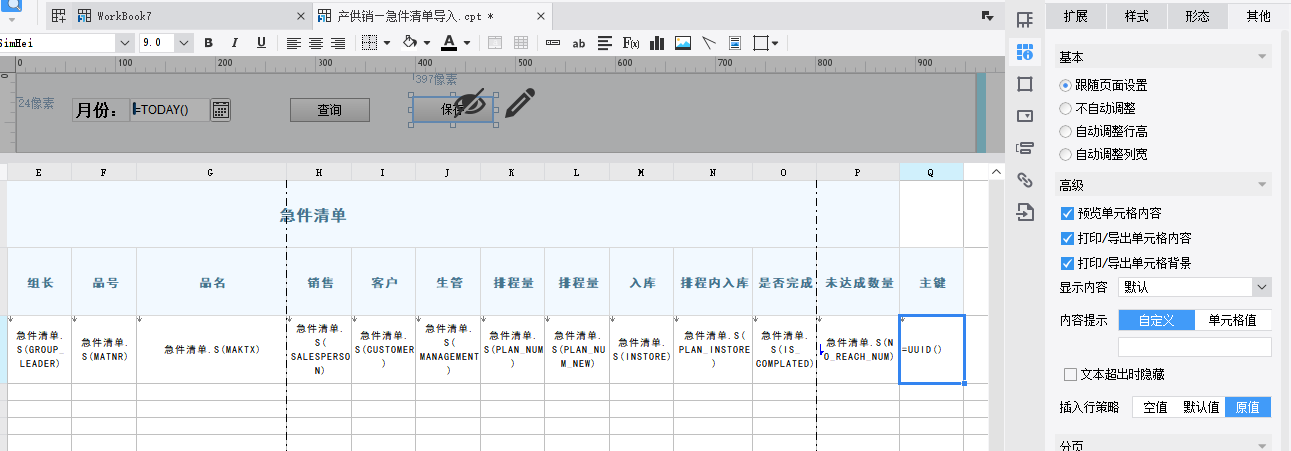Switch to the 其他 tab
The image size is (1291, 451).
point(1258,16)
